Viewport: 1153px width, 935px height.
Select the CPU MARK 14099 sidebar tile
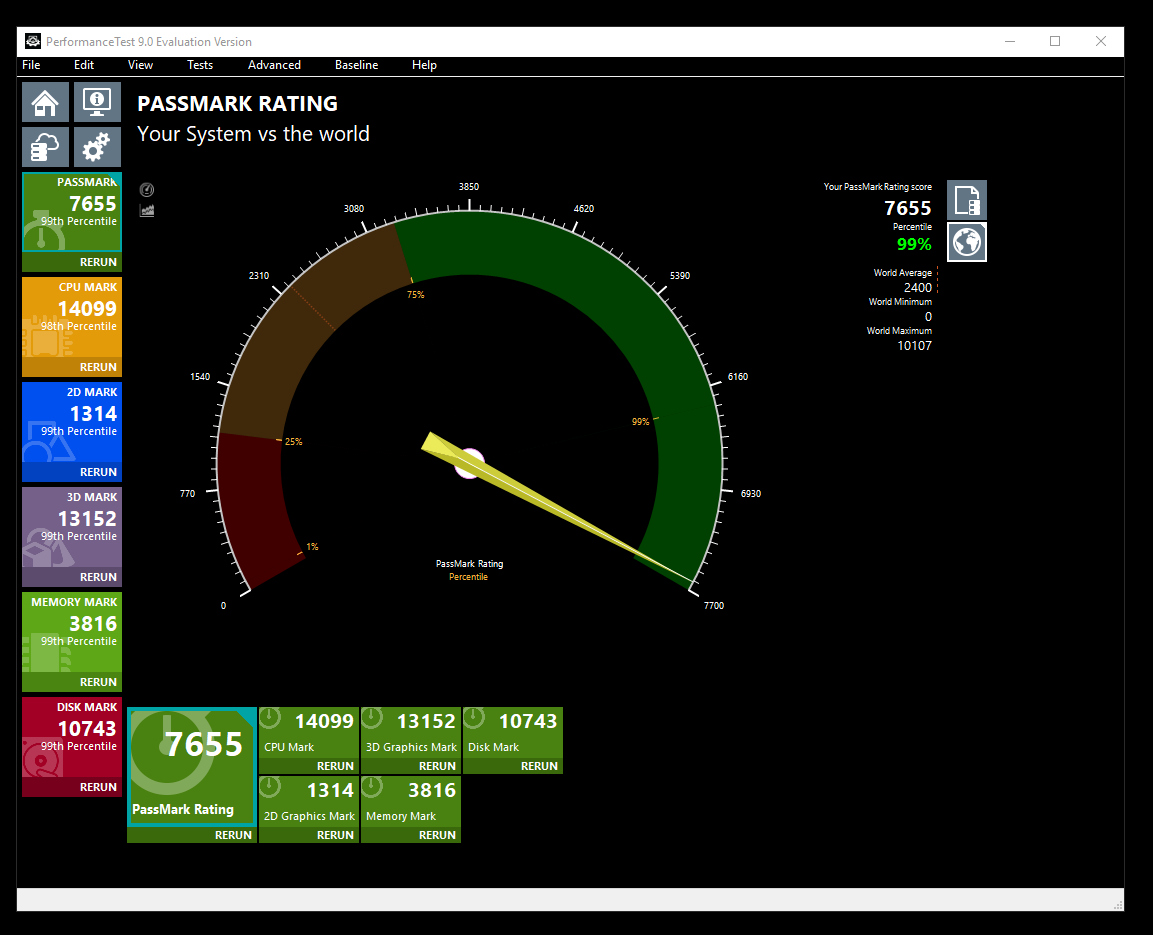coord(72,317)
